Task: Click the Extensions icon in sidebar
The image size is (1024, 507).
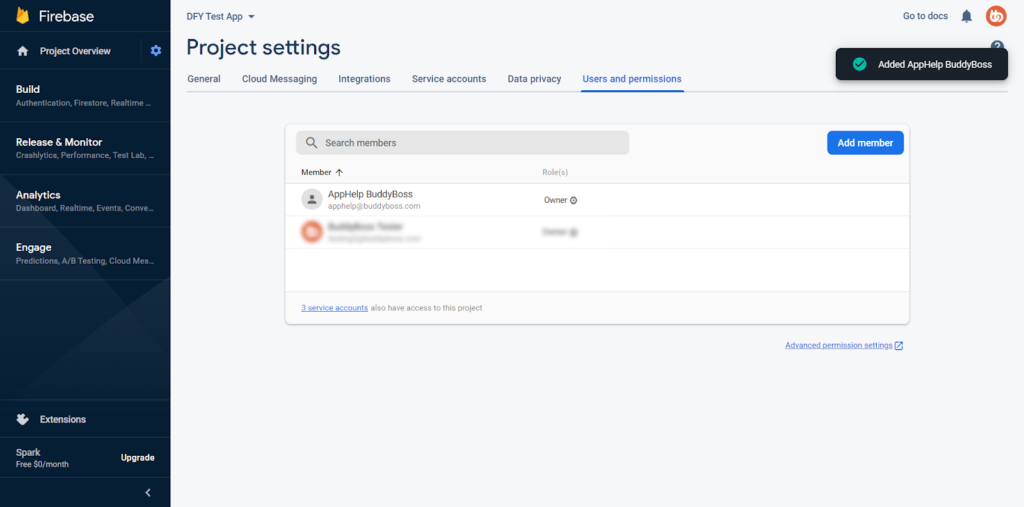Action: (x=22, y=419)
